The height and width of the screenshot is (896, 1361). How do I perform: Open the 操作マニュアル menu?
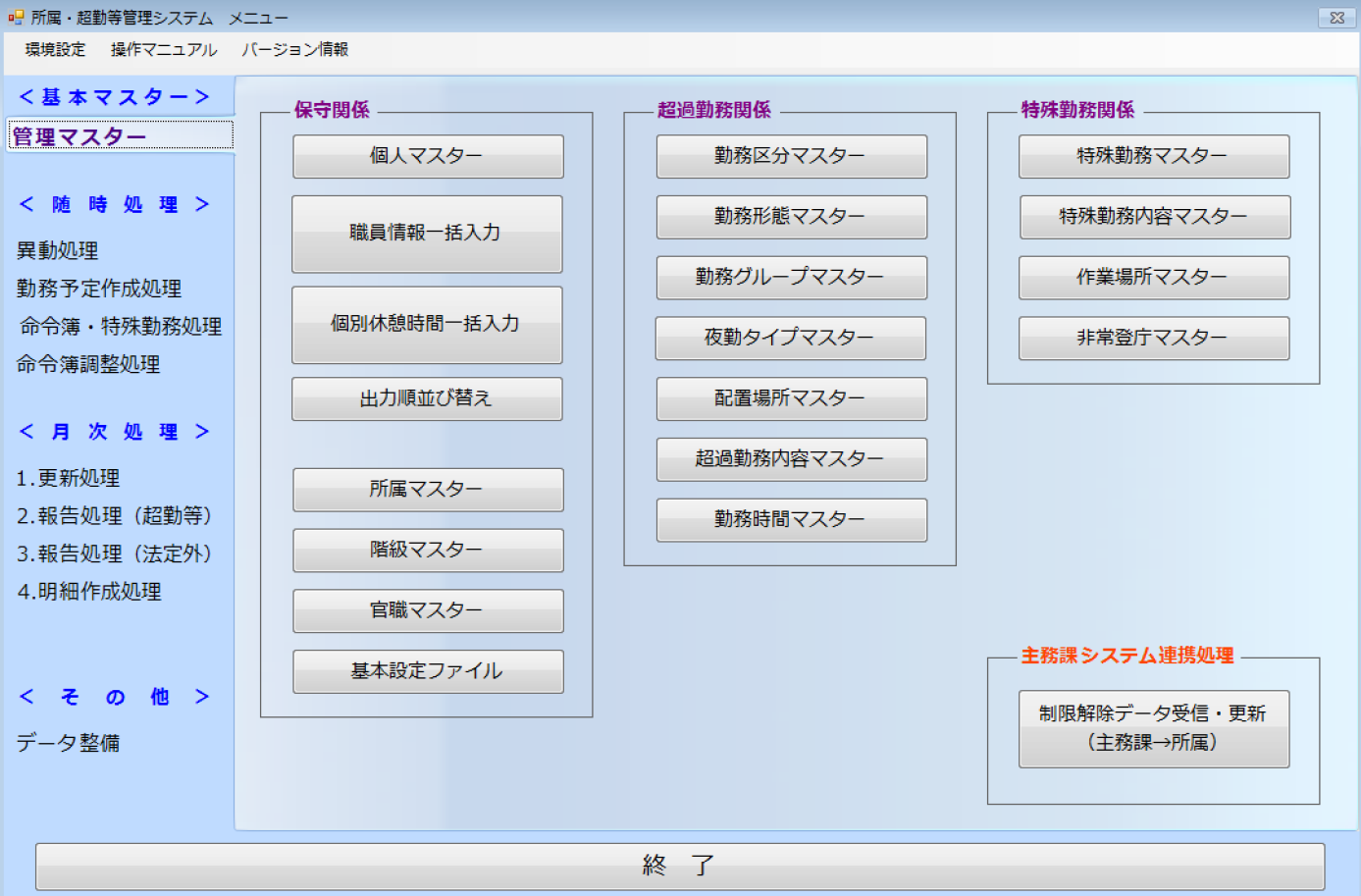click(164, 48)
